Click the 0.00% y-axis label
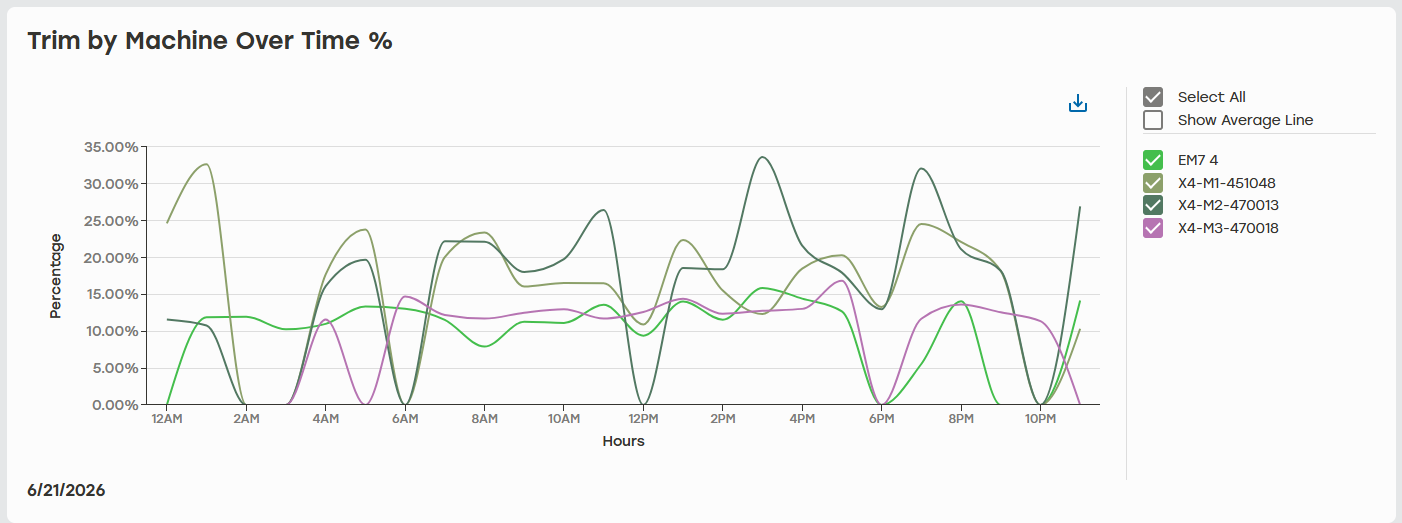 pyautogui.click(x=115, y=405)
